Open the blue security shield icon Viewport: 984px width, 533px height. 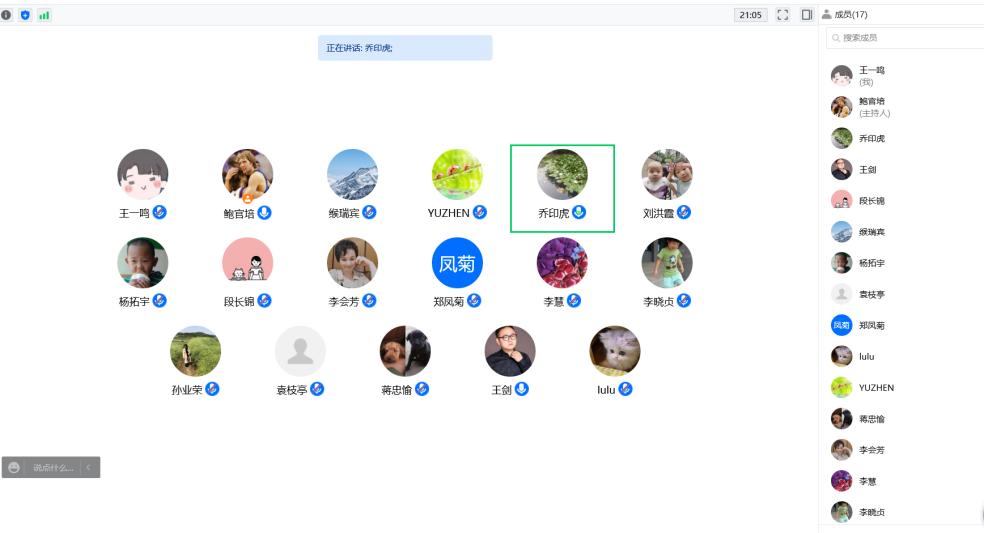point(25,15)
